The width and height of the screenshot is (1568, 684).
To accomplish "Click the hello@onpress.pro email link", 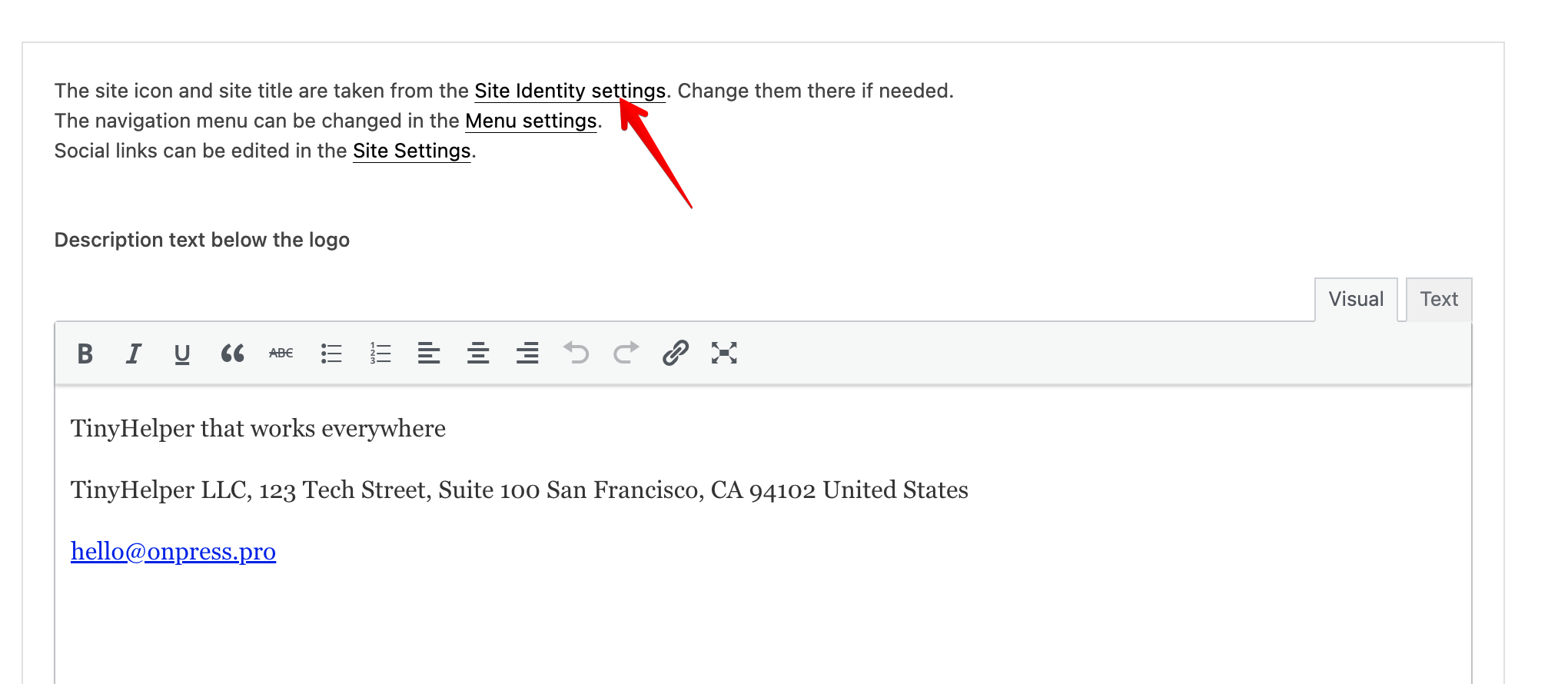I will 173,552.
